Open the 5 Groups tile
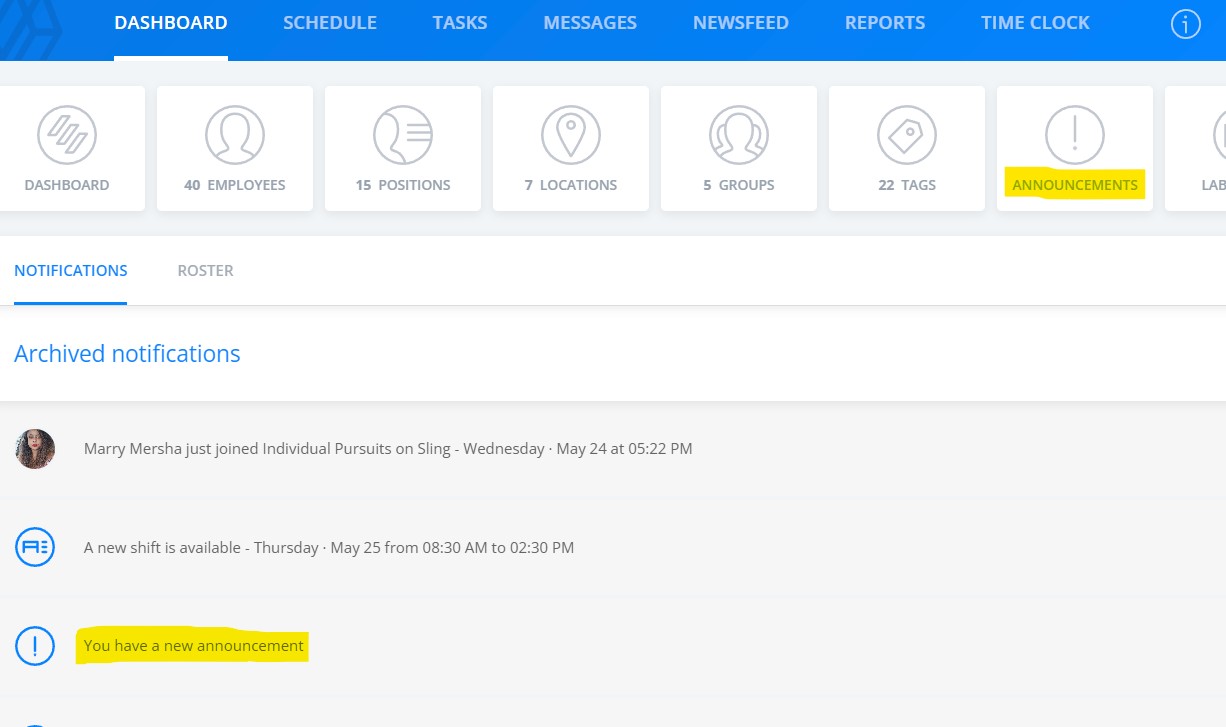The image size is (1226, 727). click(x=739, y=148)
